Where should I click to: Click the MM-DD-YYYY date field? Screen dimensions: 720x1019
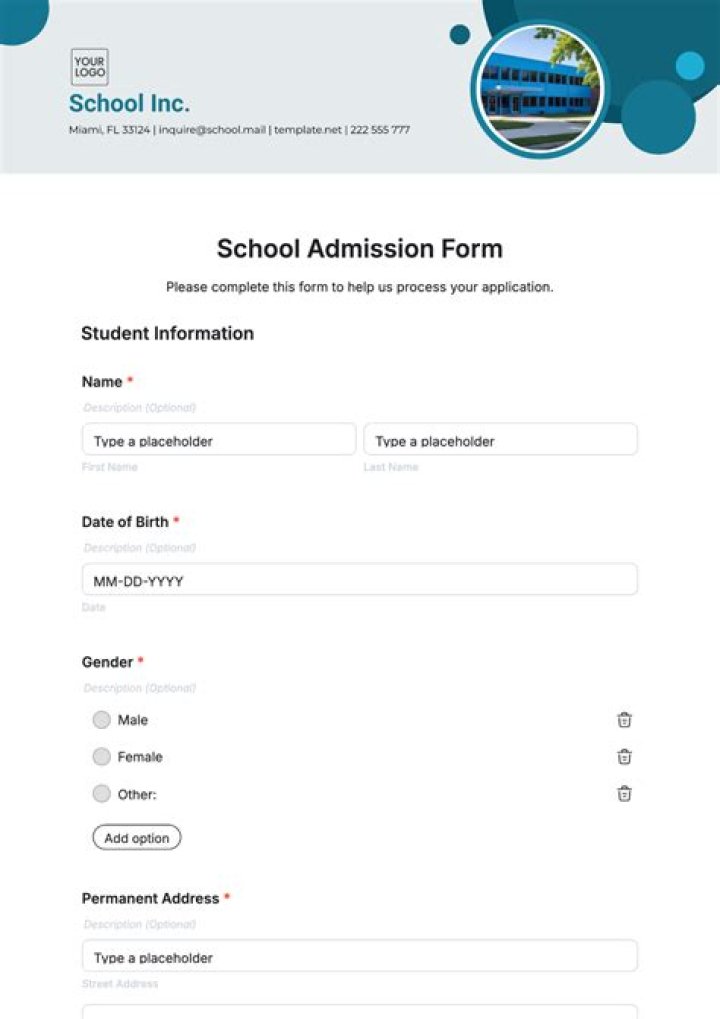coord(359,579)
